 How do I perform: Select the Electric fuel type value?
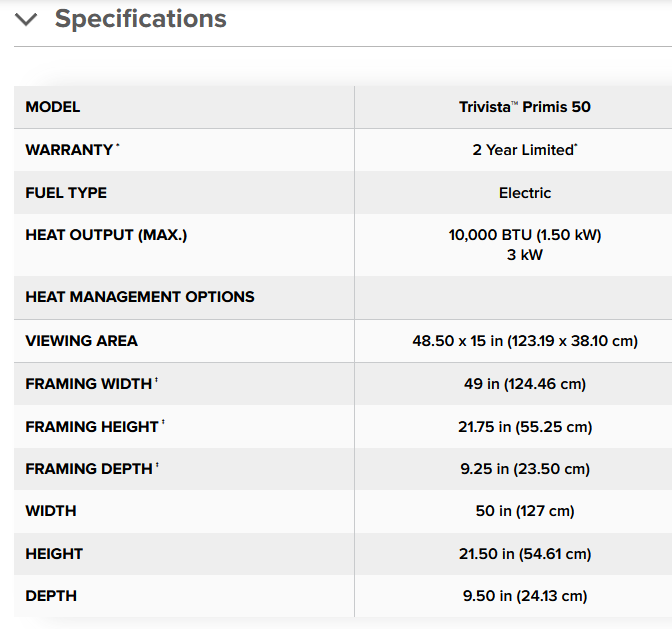[525, 193]
